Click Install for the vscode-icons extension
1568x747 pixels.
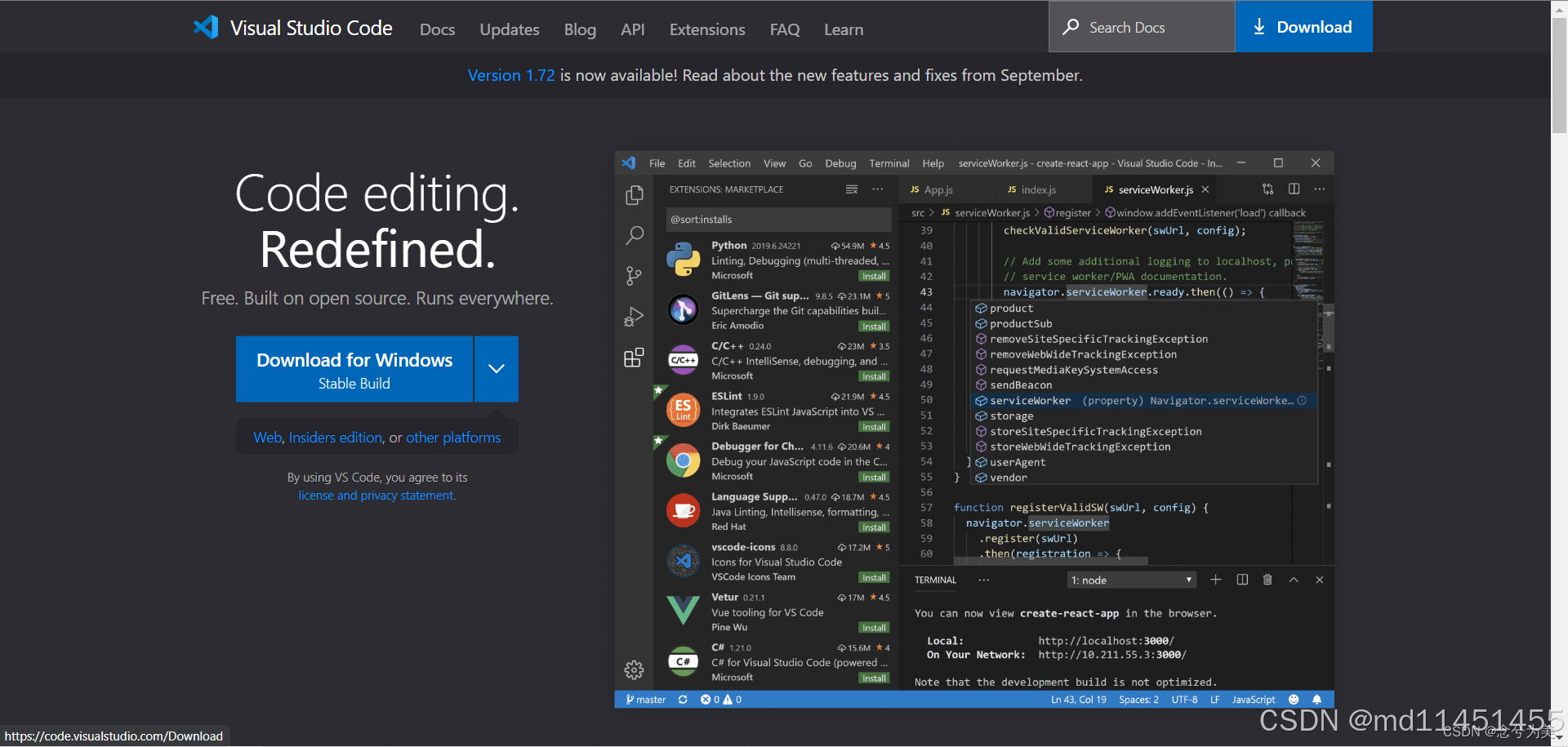pyautogui.click(x=874, y=578)
